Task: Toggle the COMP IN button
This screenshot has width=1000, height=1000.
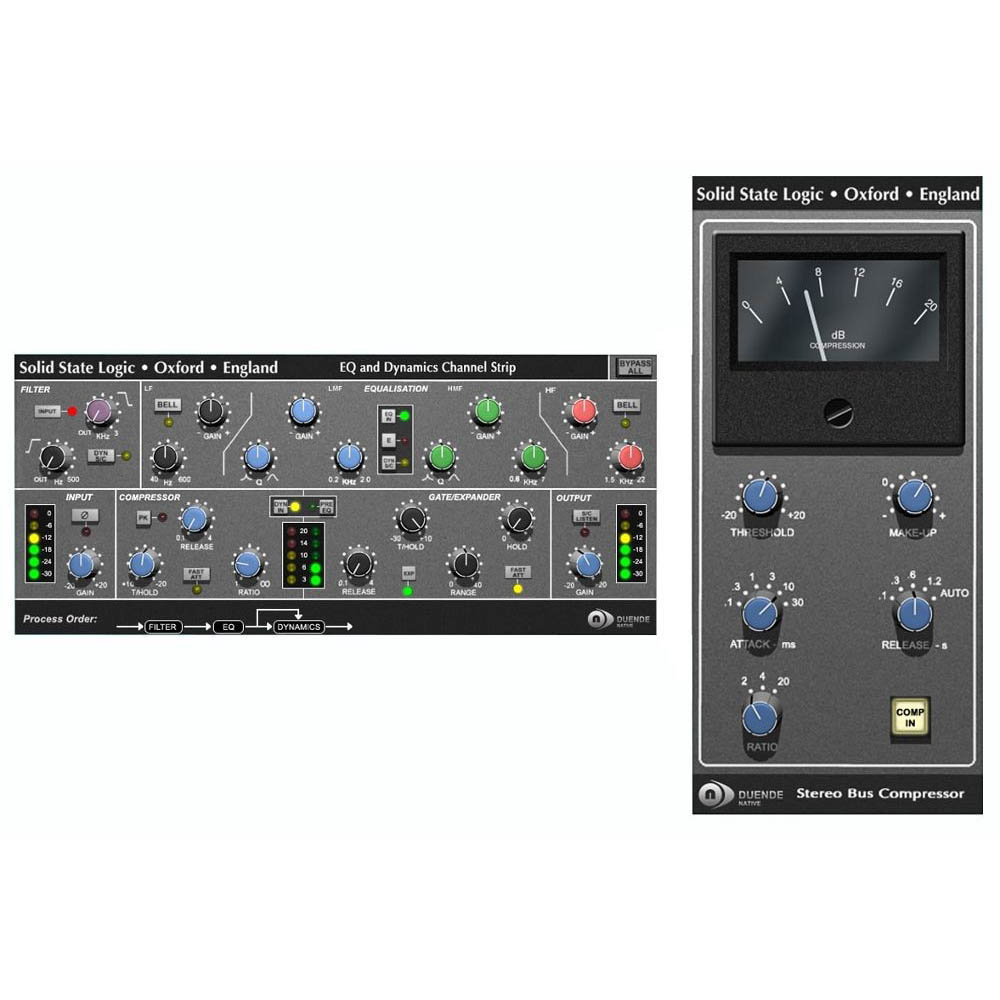Action: point(910,717)
